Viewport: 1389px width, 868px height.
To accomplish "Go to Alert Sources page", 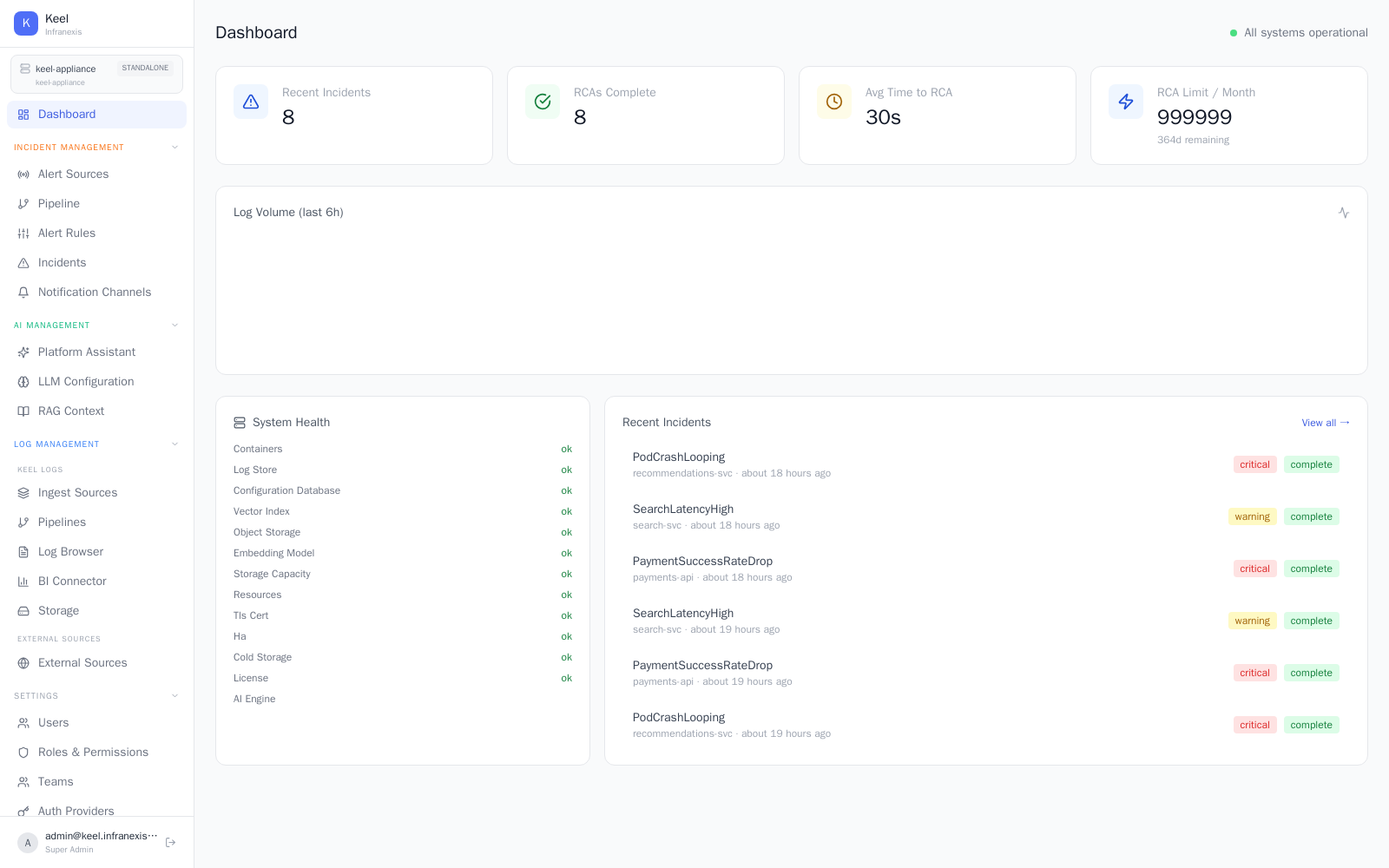I will (96, 174).
